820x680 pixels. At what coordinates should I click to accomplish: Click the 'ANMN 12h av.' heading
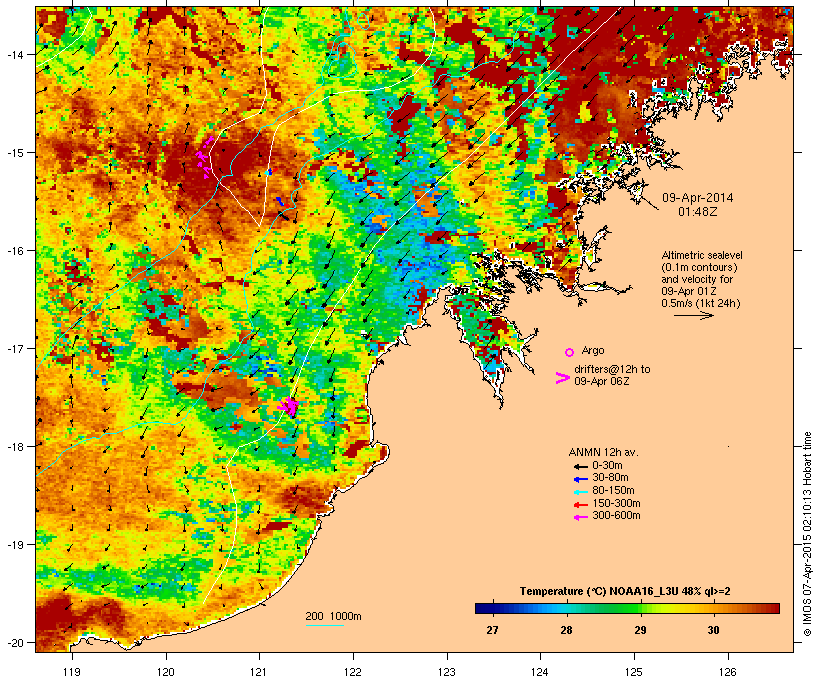[x=603, y=452]
